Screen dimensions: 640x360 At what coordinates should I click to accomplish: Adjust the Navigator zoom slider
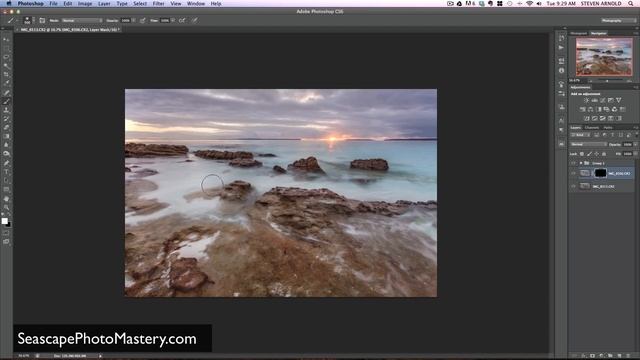point(608,81)
